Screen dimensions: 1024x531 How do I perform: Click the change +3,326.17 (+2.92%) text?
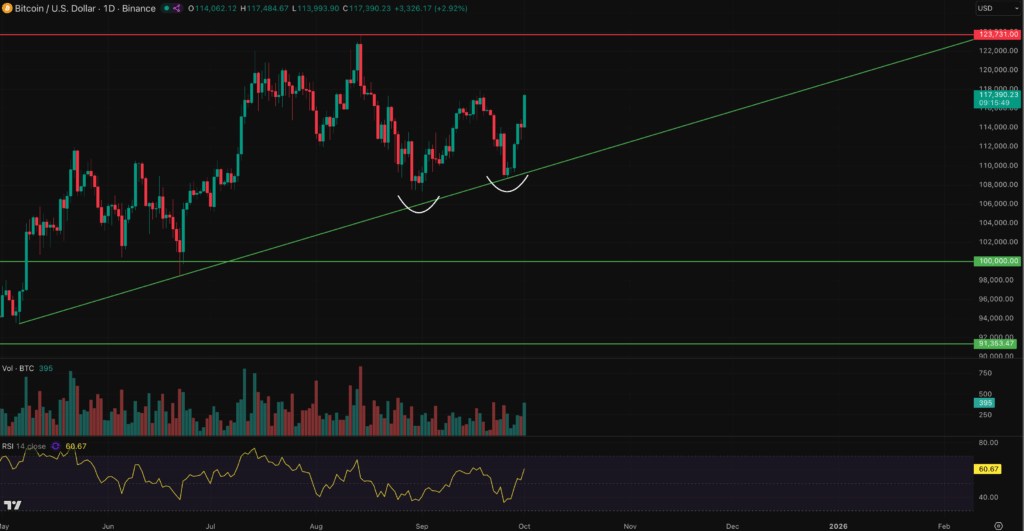point(431,8)
